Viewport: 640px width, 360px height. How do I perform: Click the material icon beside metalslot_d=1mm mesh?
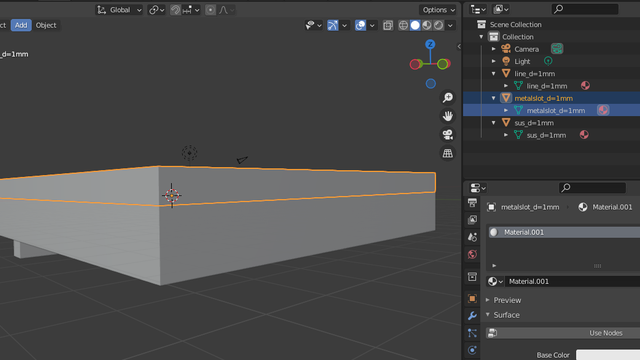click(x=603, y=110)
